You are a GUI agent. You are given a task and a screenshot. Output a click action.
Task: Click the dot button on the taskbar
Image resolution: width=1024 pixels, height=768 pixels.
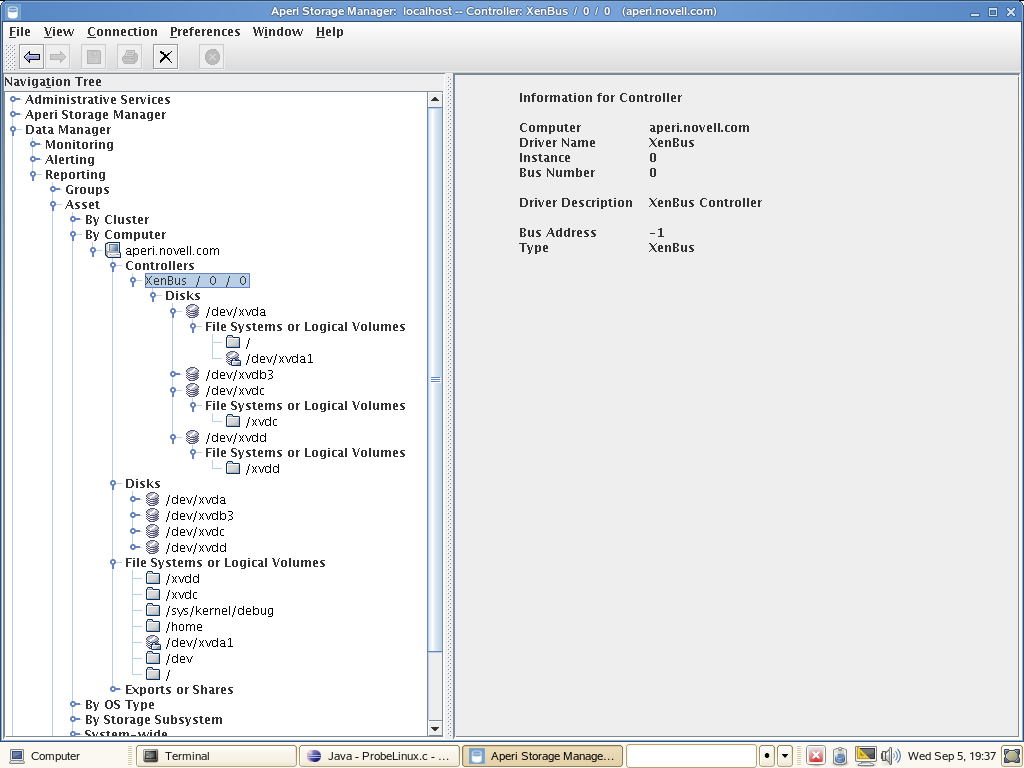pyautogui.click(x=767, y=756)
